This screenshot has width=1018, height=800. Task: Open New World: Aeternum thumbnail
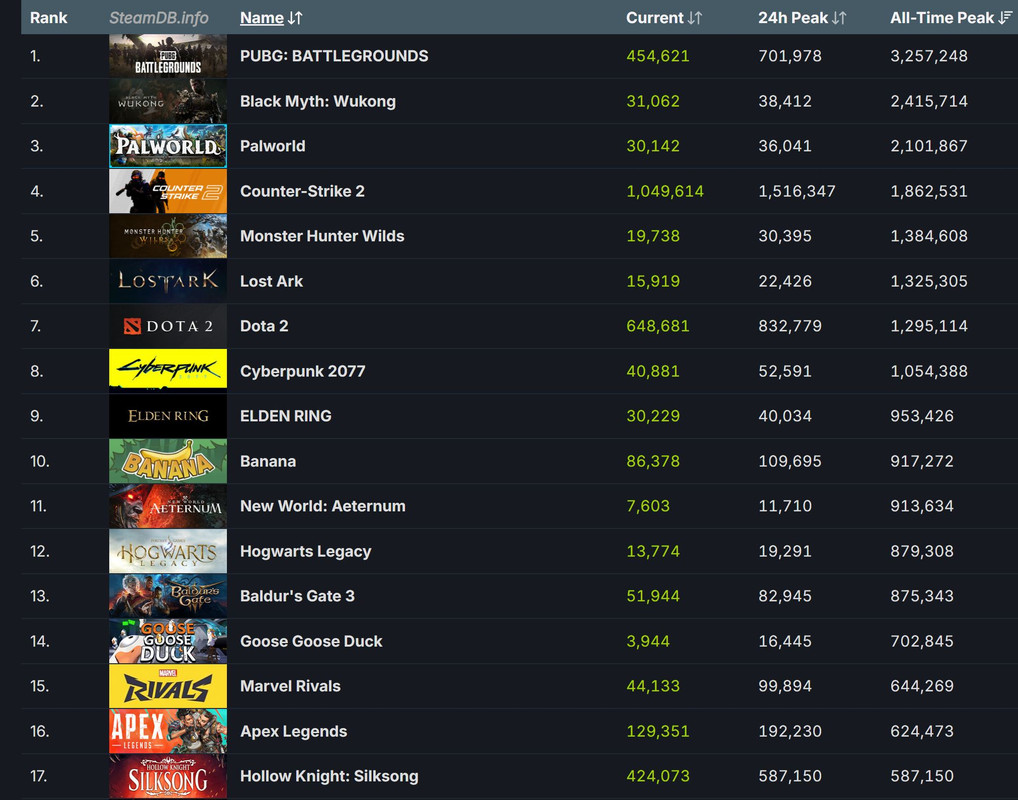pos(168,506)
